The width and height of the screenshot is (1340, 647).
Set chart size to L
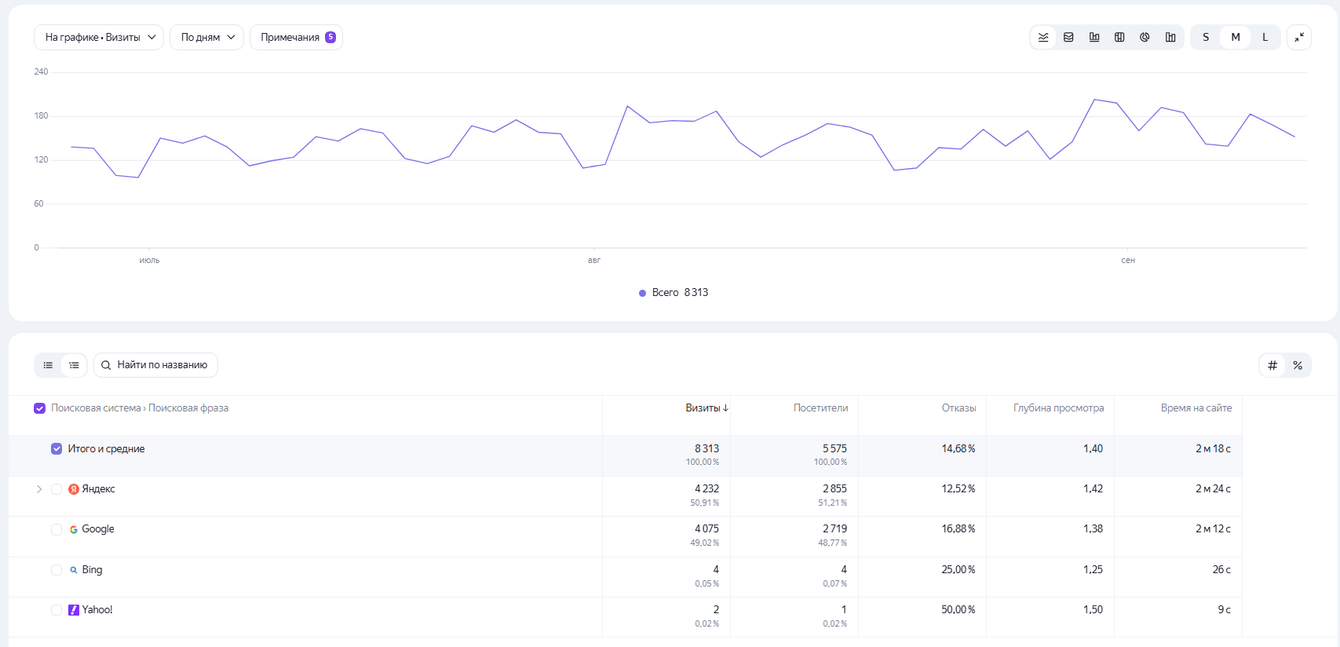[1265, 37]
